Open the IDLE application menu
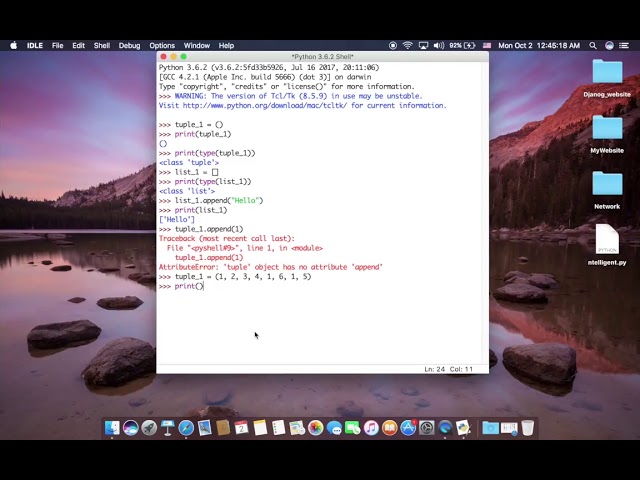This screenshot has height=480, width=640. pos(35,45)
